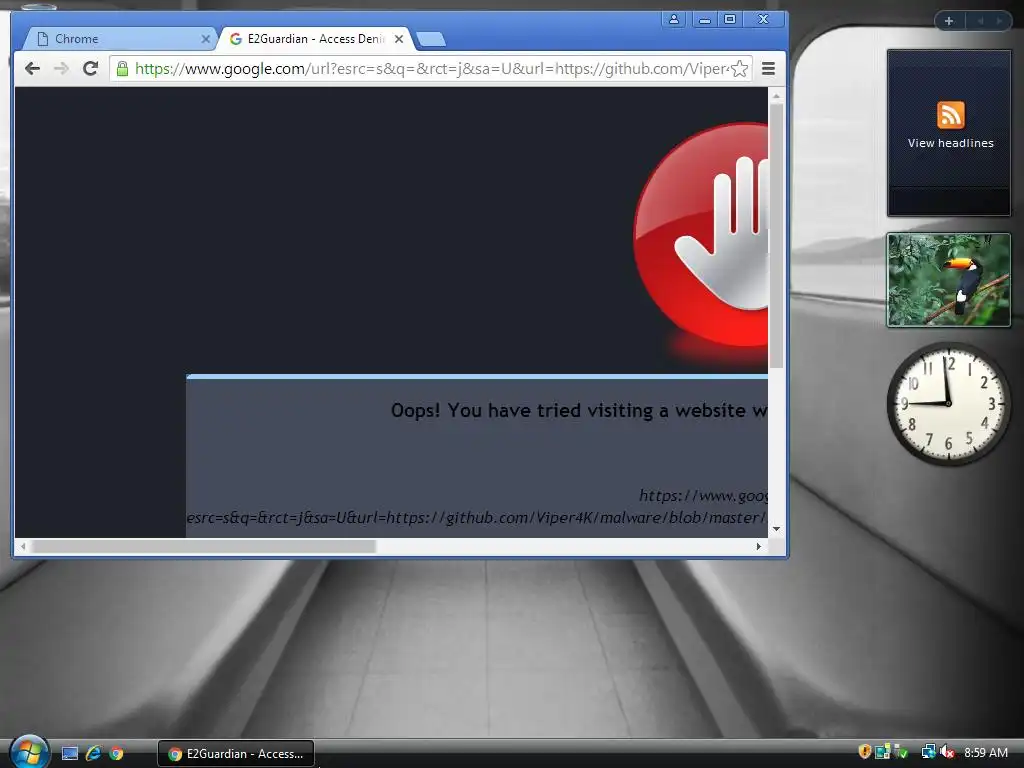Click the sidebar next gadgets arrow
Image resolution: width=1024 pixels, height=768 pixels.
(x=999, y=21)
